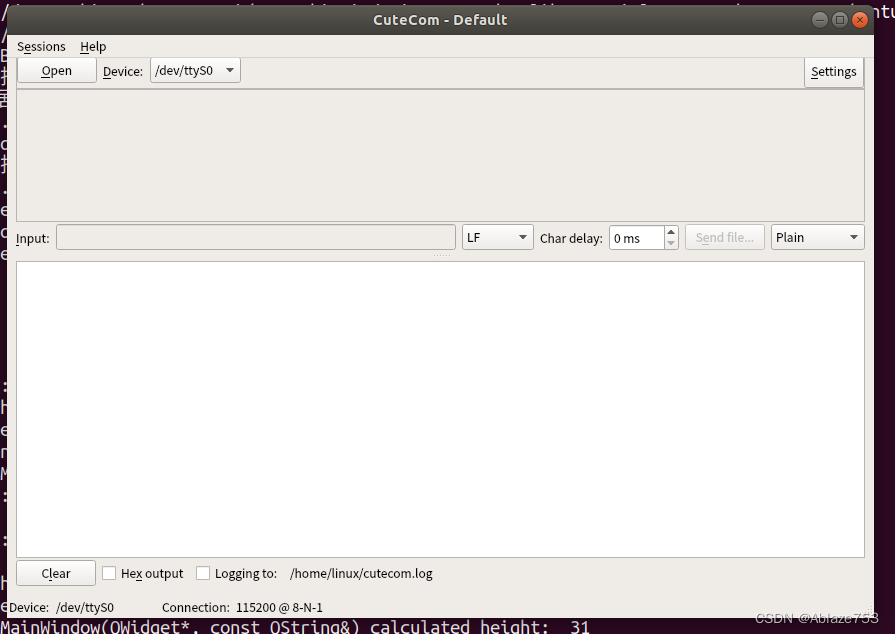
Task: Decrease Char delay using down arrow
Action: click(x=670, y=243)
